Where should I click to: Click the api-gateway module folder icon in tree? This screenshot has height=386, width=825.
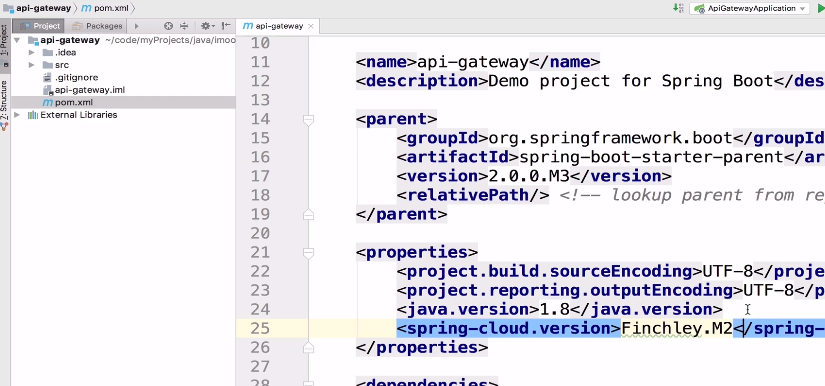33,40
